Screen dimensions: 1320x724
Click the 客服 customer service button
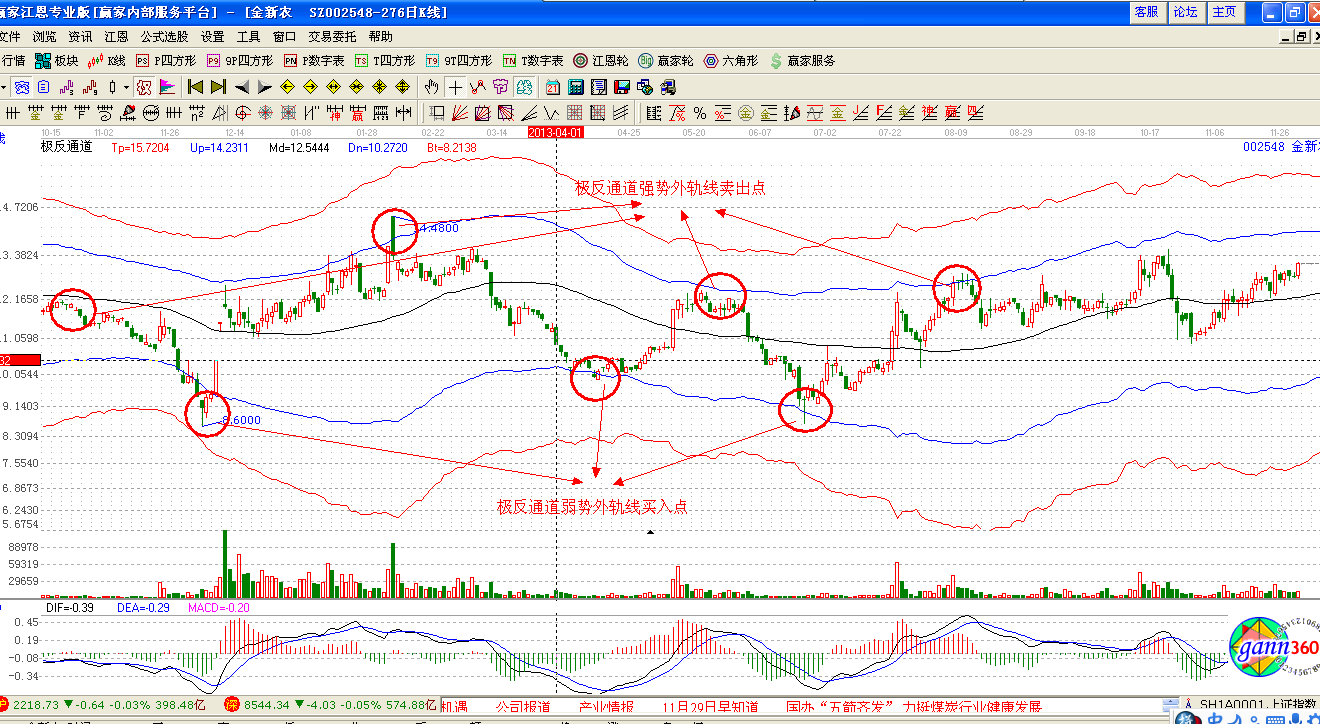[1146, 12]
